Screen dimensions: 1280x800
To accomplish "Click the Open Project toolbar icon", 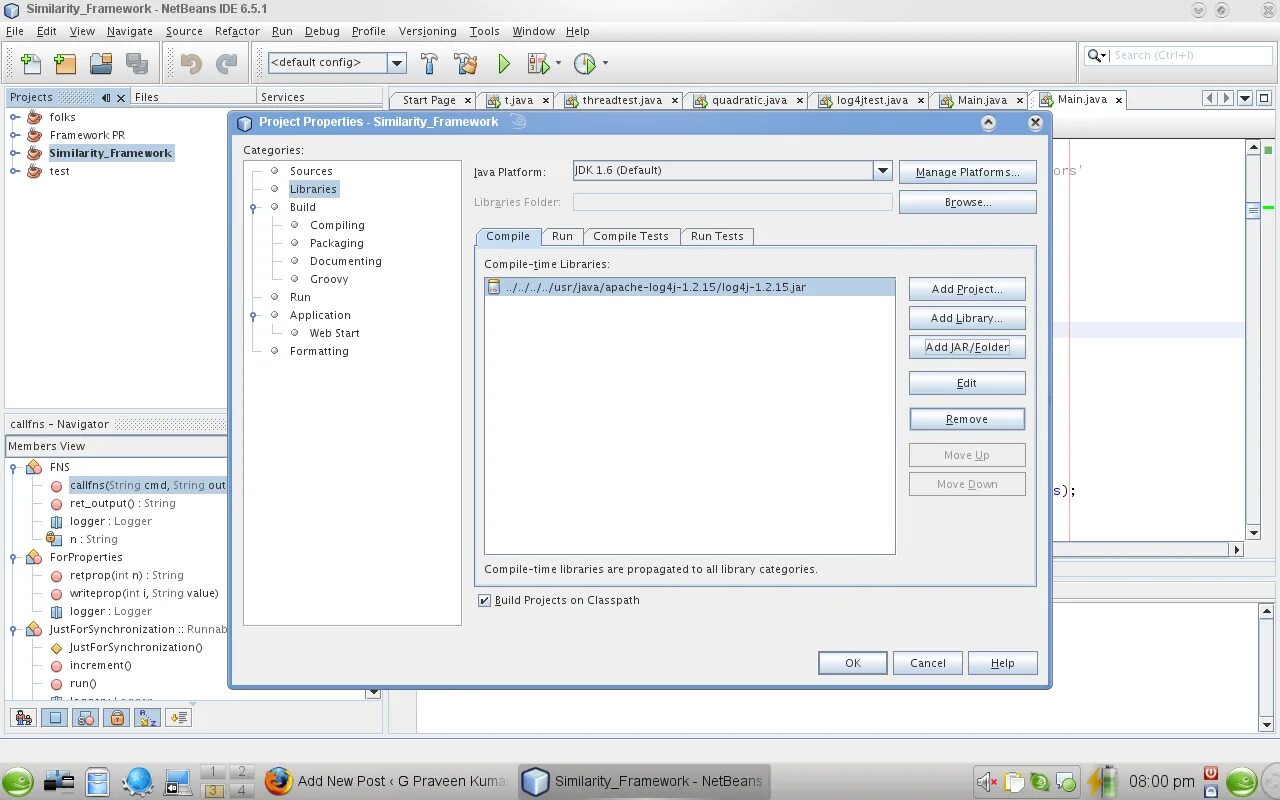I will [x=101, y=64].
